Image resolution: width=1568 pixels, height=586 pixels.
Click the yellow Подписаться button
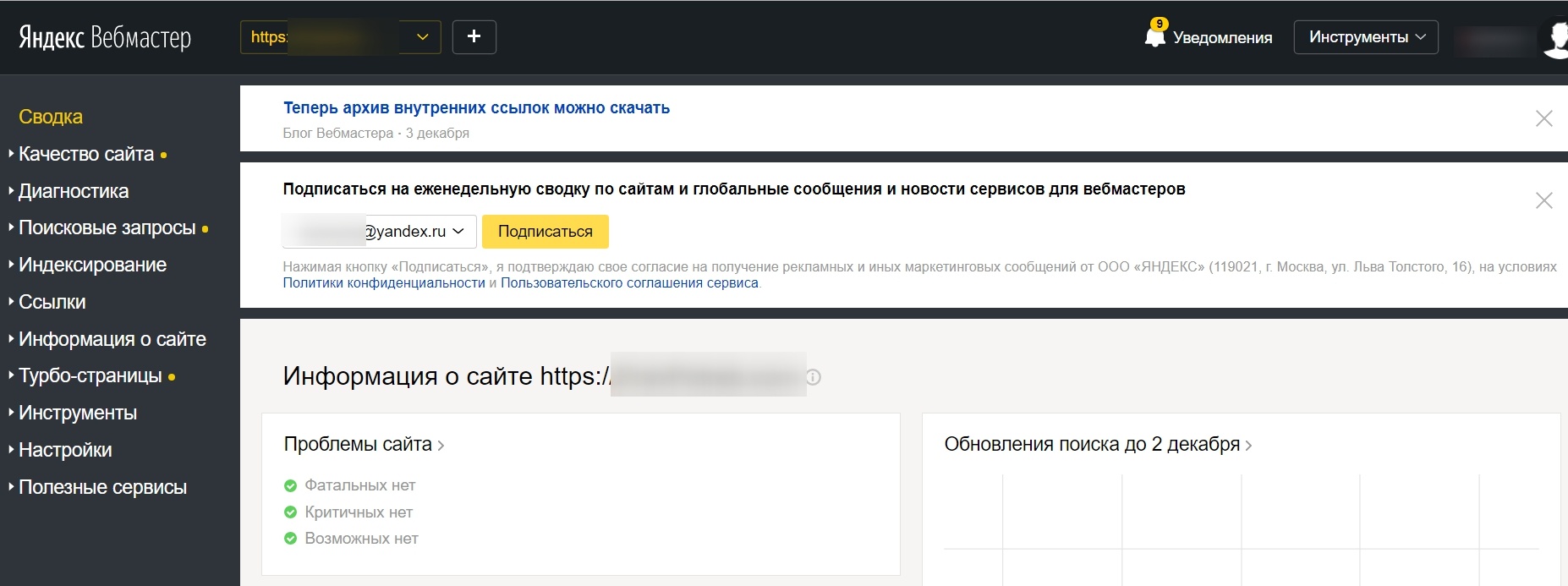(x=545, y=232)
